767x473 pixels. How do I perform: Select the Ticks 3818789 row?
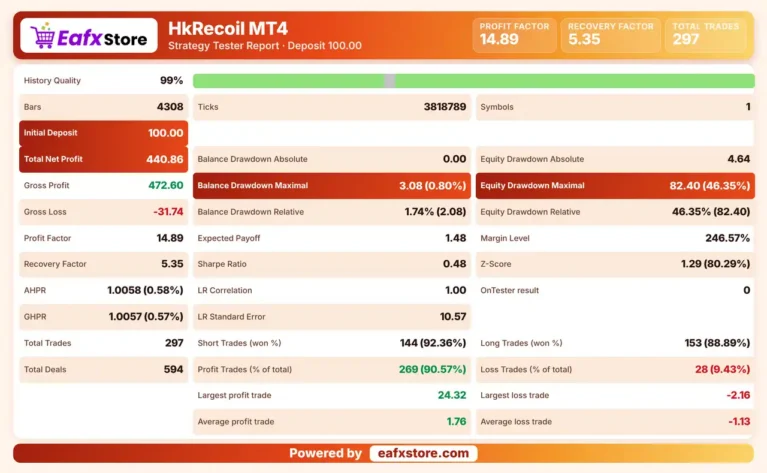point(332,107)
